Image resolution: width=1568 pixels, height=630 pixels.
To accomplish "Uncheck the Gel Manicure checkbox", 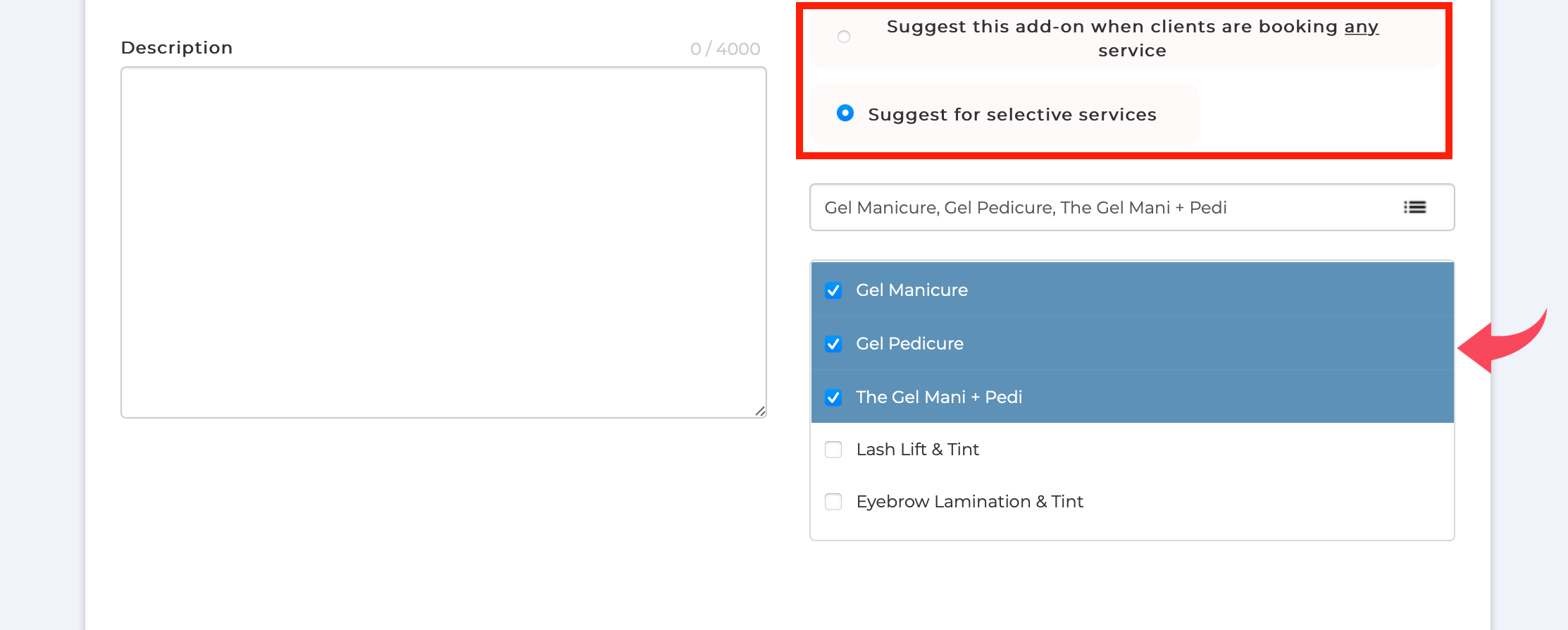I will (833, 290).
